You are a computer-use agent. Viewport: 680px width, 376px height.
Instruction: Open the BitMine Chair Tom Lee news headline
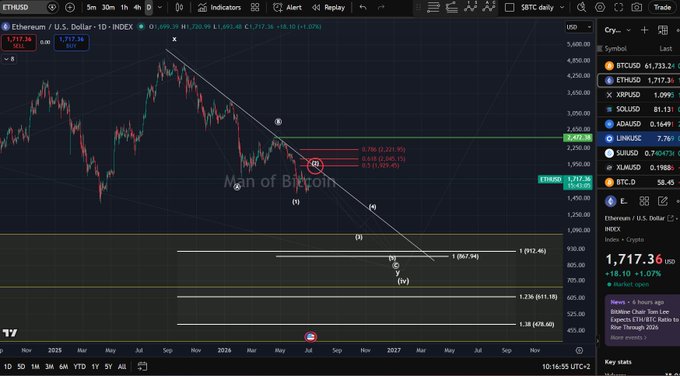point(644,320)
